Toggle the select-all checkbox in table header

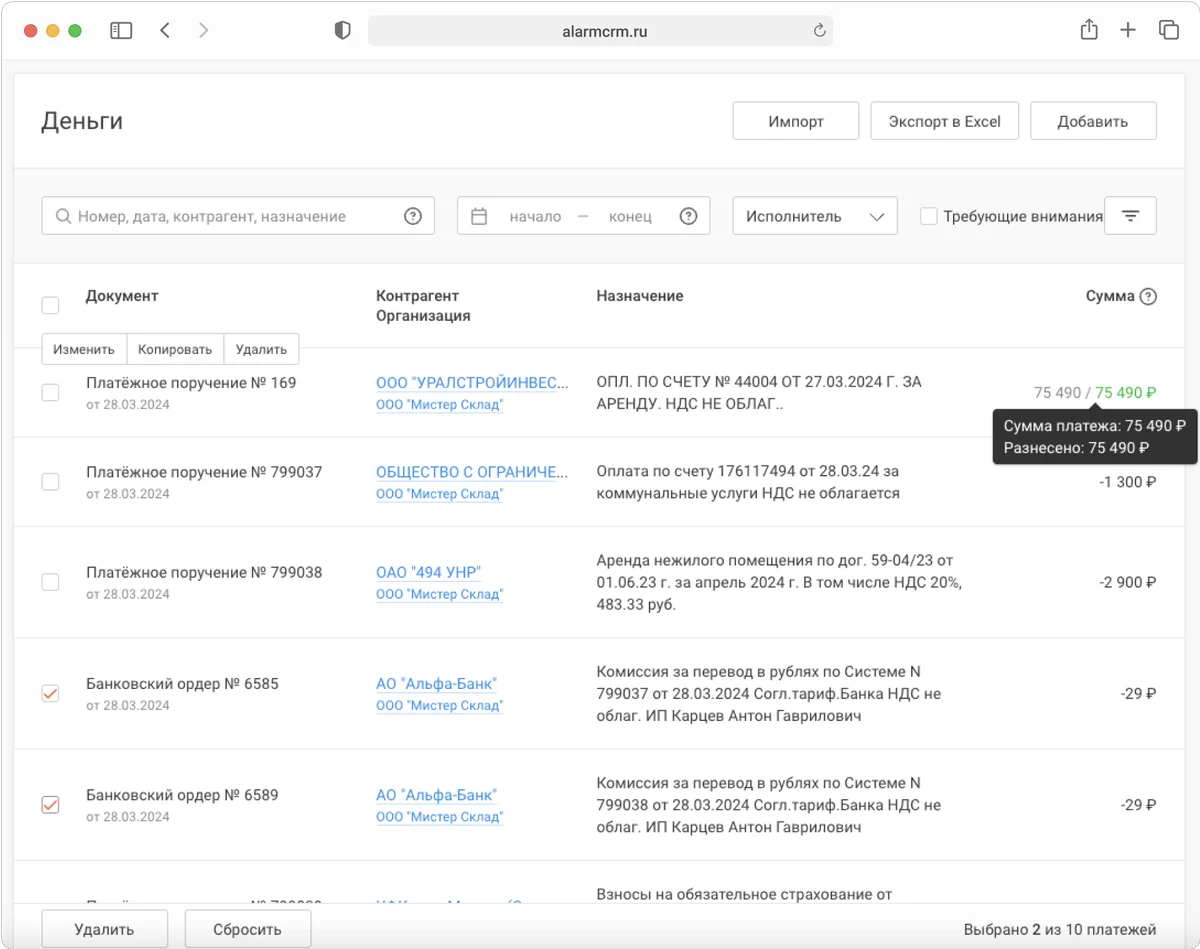point(50,305)
